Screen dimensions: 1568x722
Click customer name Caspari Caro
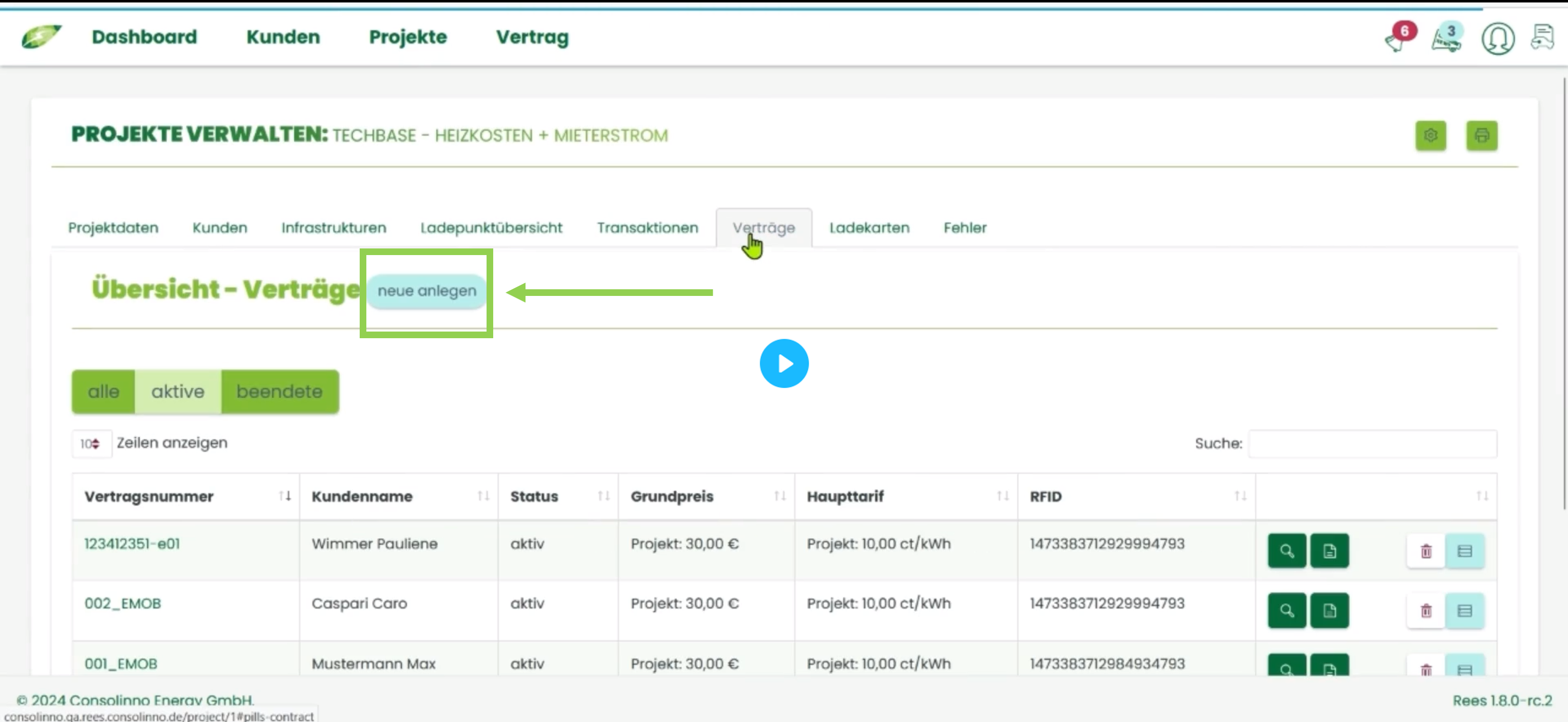[359, 603]
